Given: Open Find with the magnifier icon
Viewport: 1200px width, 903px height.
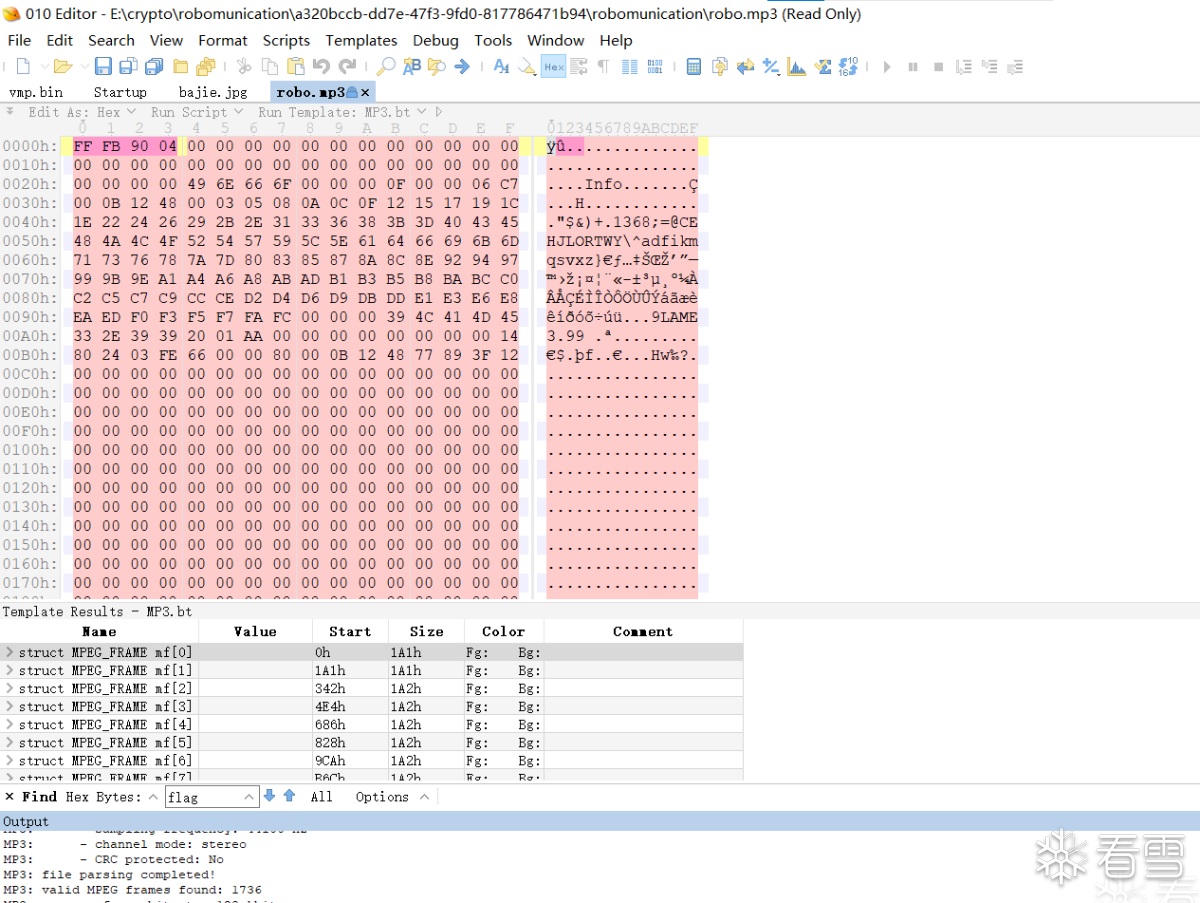Looking at the screenshot, I should [385, 67].
